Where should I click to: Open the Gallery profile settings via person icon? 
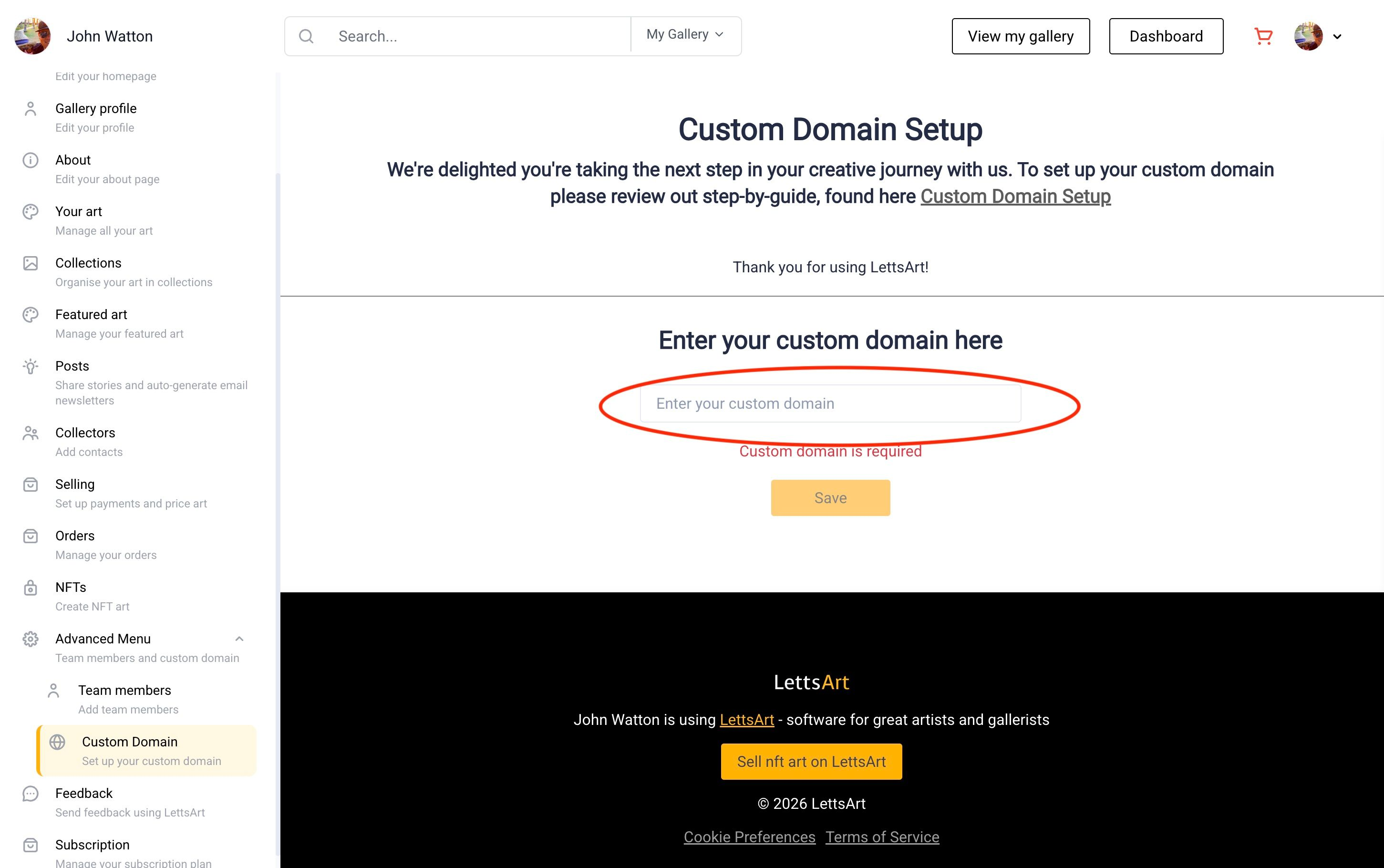click(31, 108)
